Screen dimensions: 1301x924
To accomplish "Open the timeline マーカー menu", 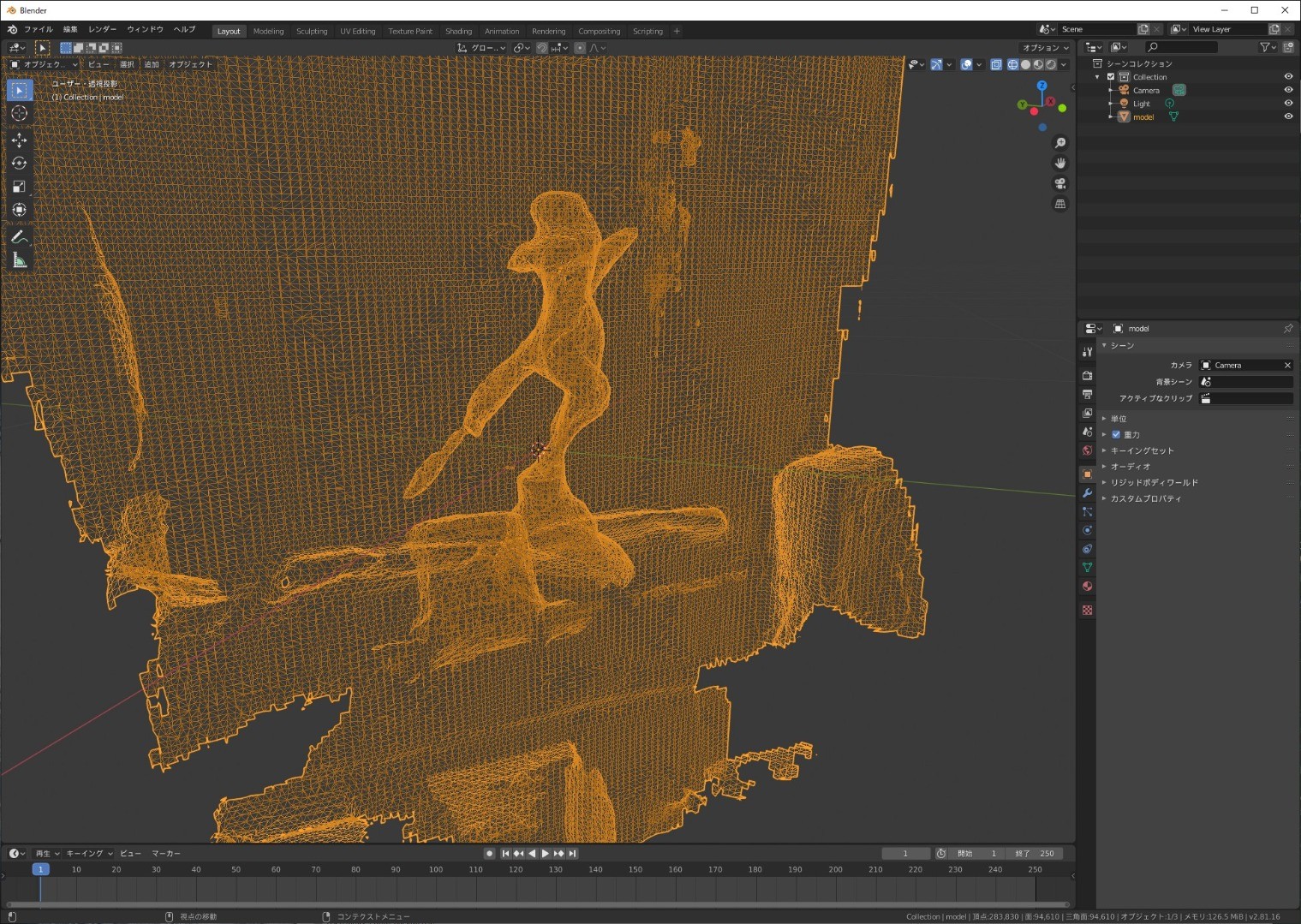I will coord(166,853).
